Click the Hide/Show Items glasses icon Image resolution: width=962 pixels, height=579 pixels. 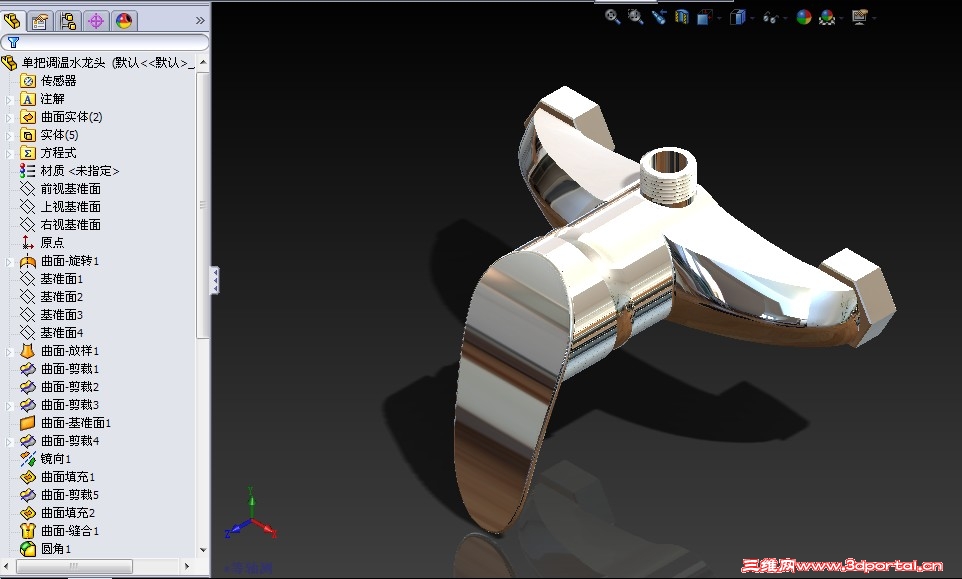pos(769,18)
